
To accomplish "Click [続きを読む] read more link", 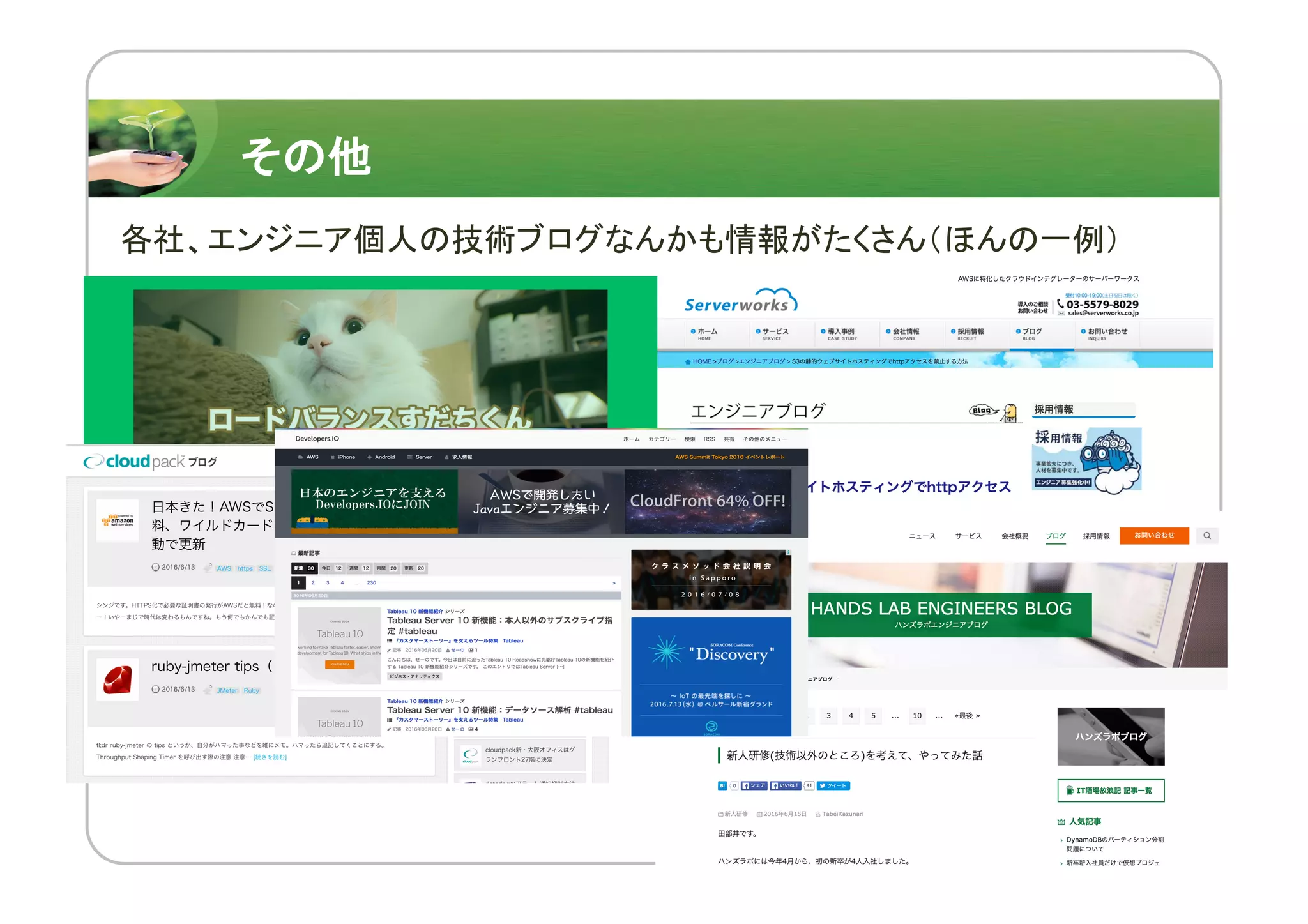I will [x=270, y=757].
